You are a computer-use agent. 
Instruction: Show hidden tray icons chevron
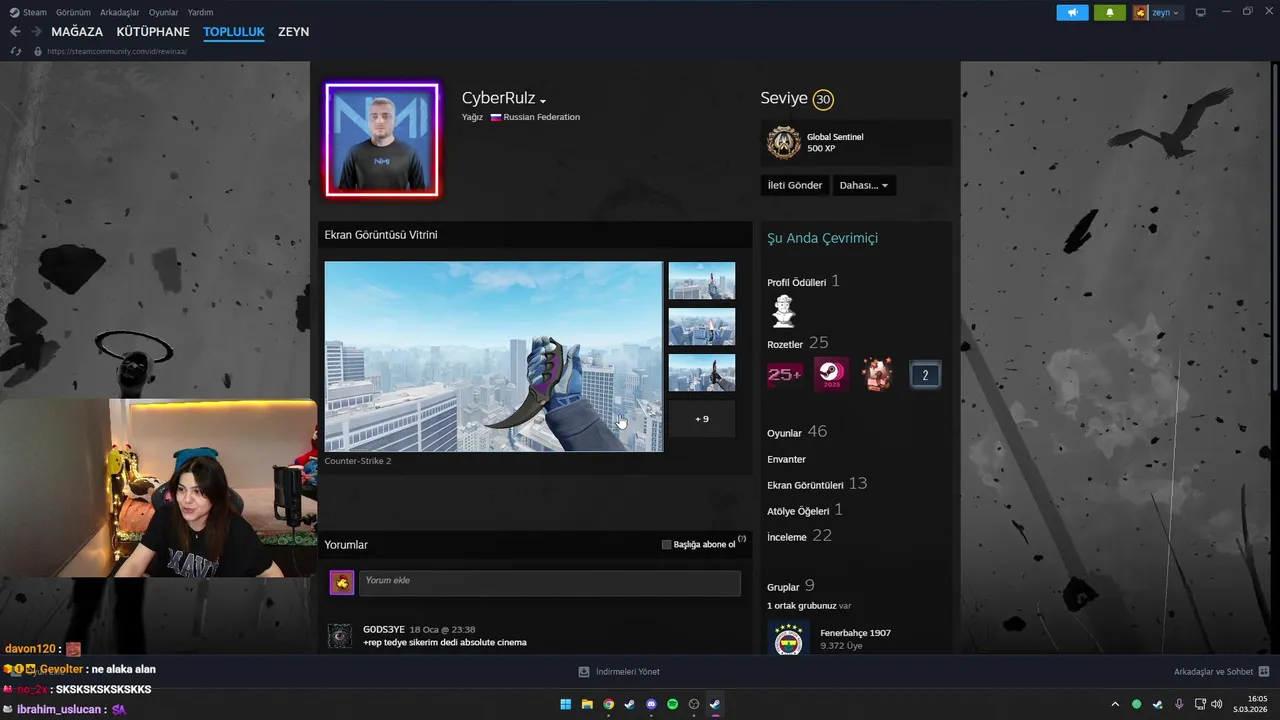coord(1115,704)
